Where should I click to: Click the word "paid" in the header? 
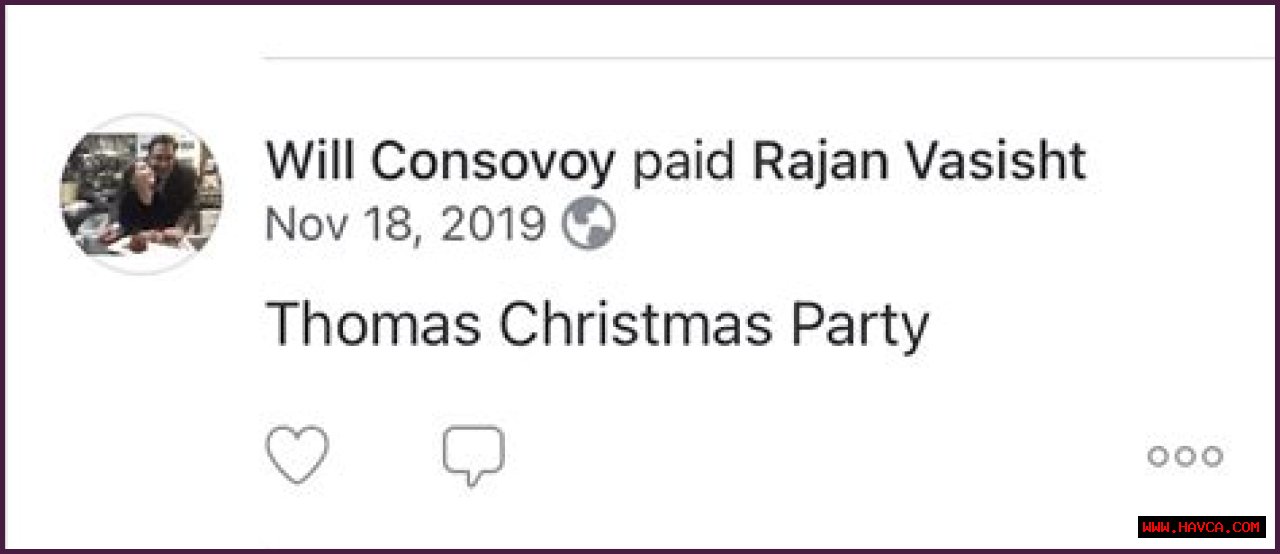coord(685,161)
